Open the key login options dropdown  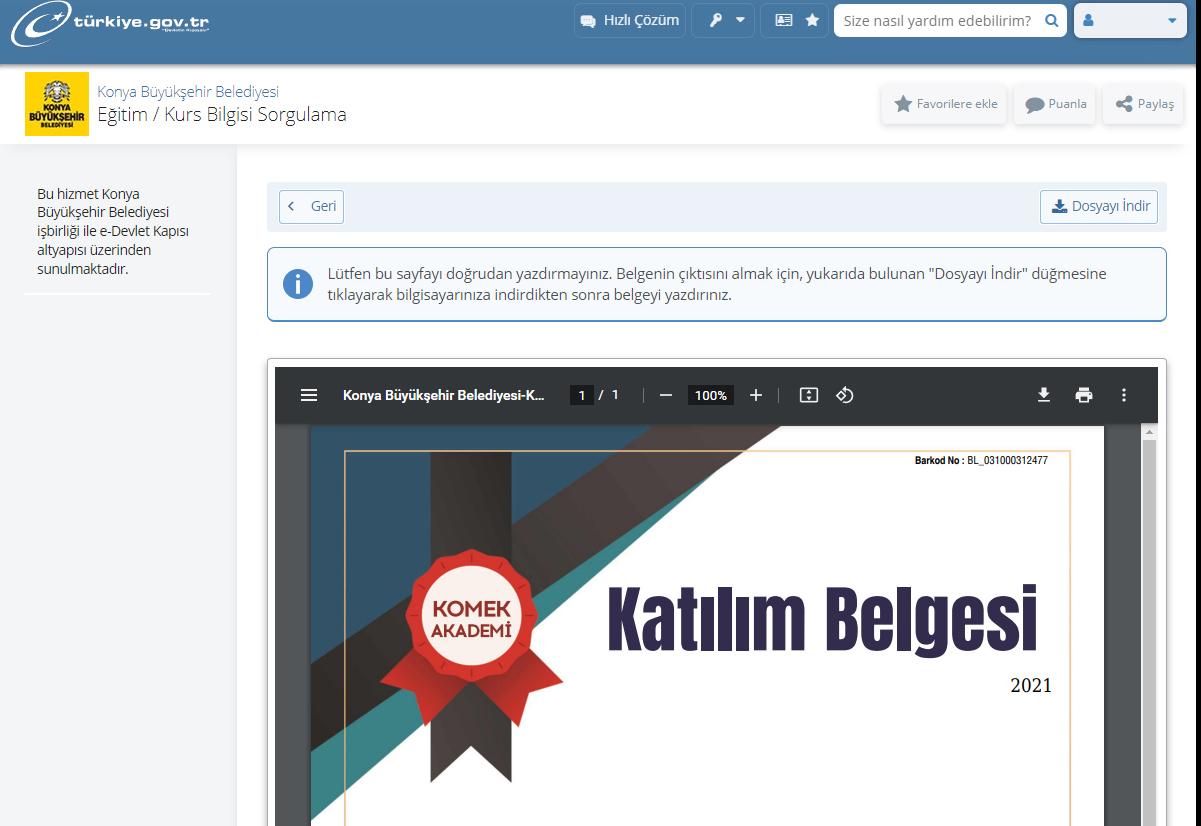pyautogui.click(x=723, y=20)
